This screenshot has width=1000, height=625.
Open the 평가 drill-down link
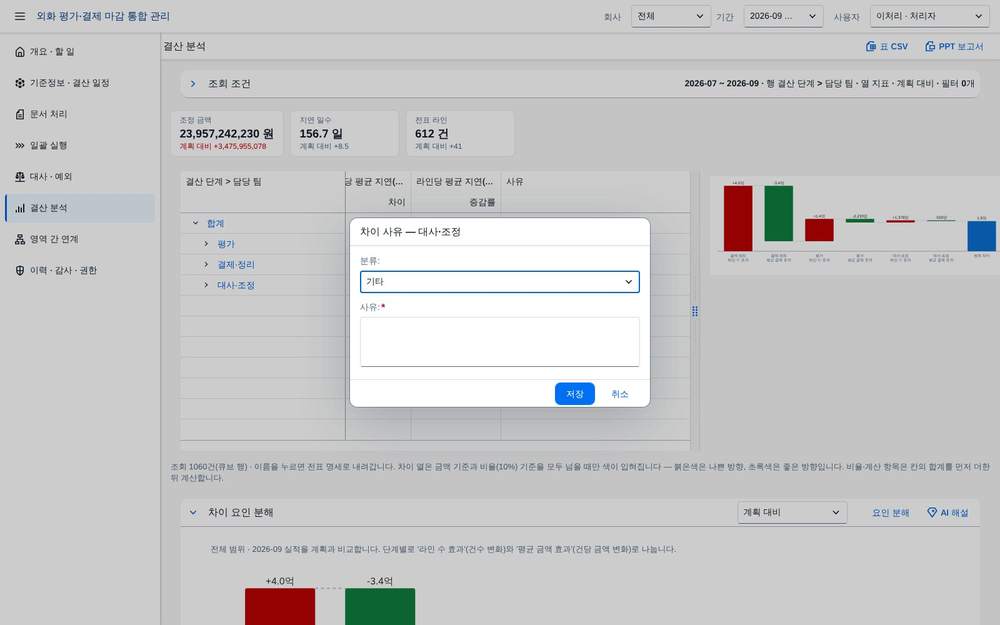[226, 244]
